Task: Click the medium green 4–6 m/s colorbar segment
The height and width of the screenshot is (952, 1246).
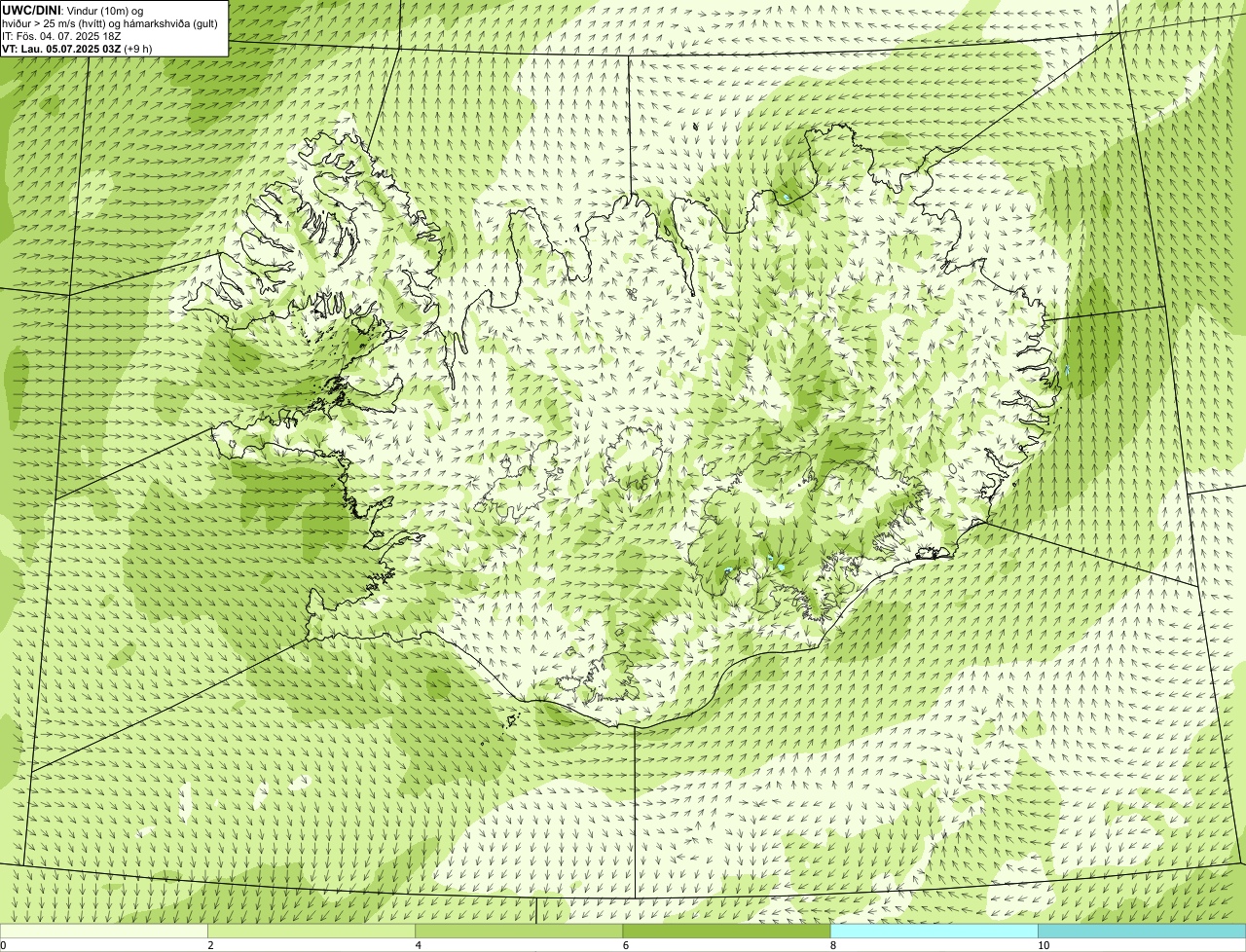Action: click(519, 931)
